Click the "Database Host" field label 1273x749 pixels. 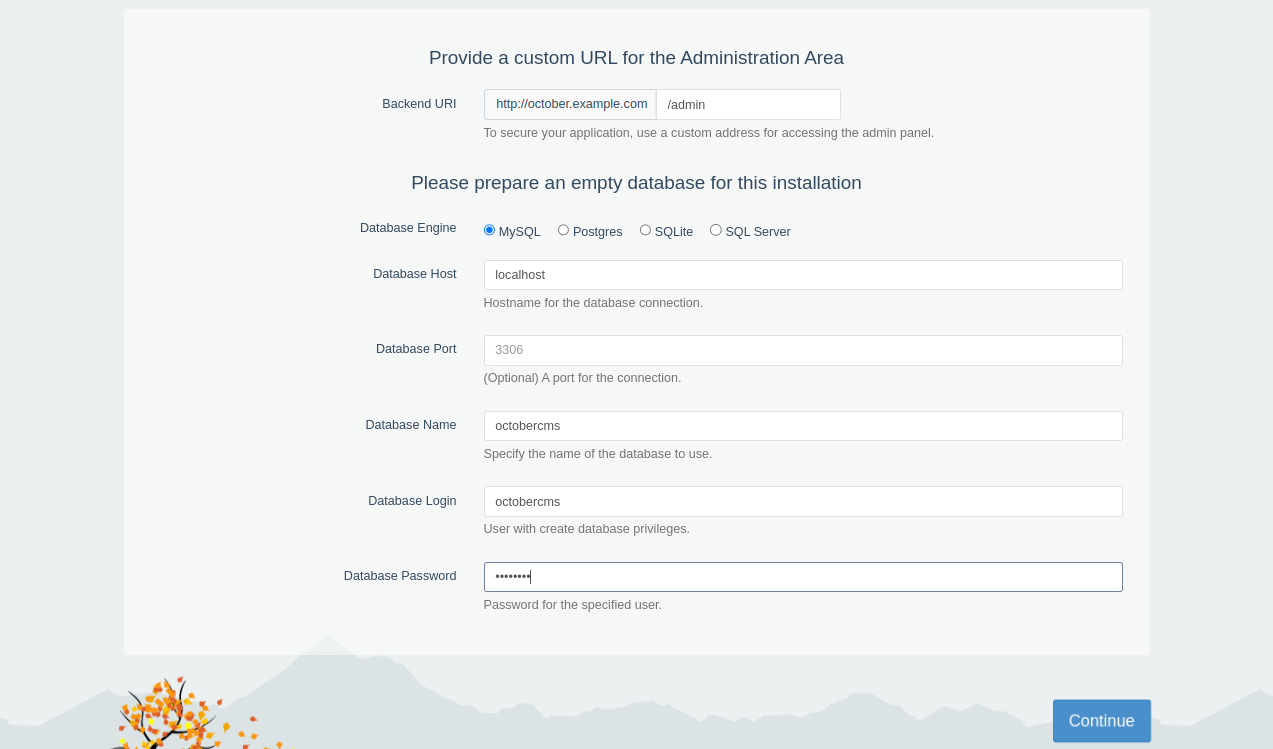pos(414,274)
